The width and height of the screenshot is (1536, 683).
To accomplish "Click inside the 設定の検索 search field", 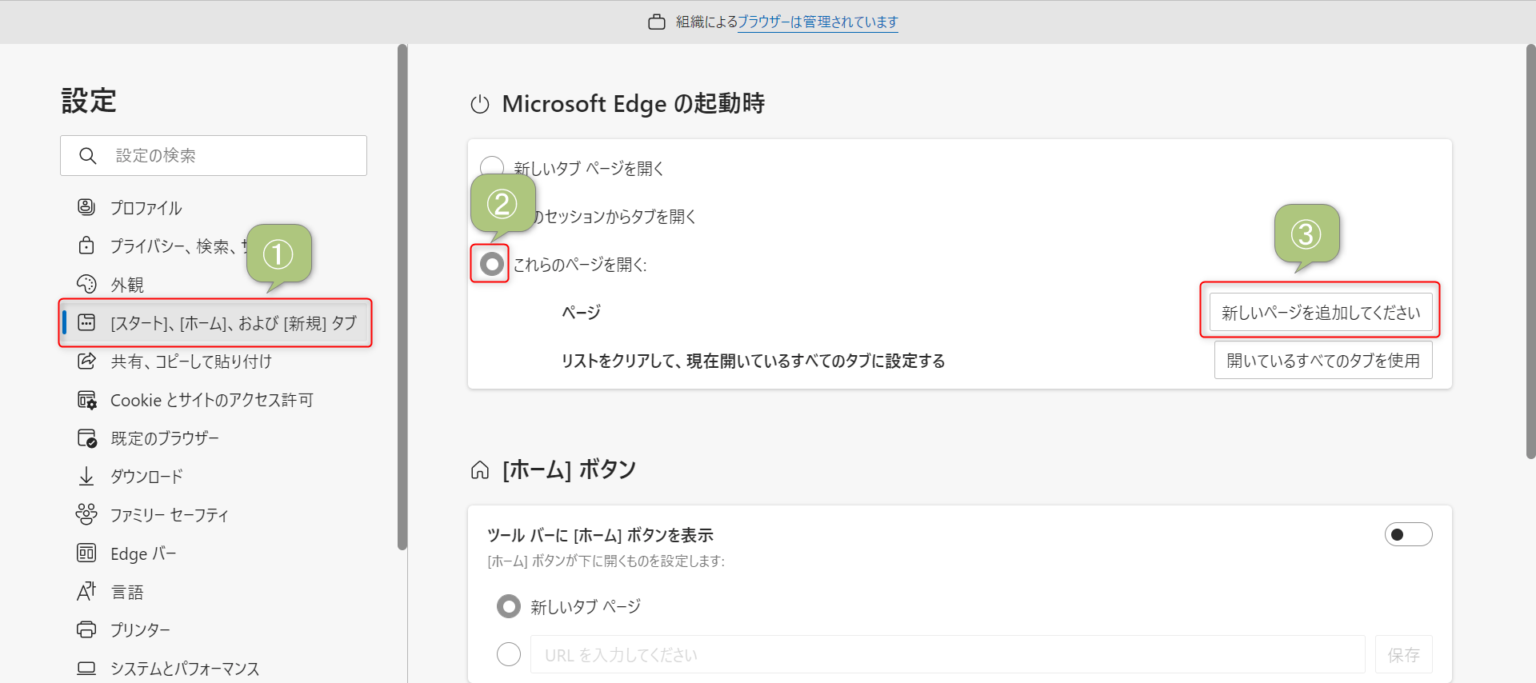I will (213, 155).
